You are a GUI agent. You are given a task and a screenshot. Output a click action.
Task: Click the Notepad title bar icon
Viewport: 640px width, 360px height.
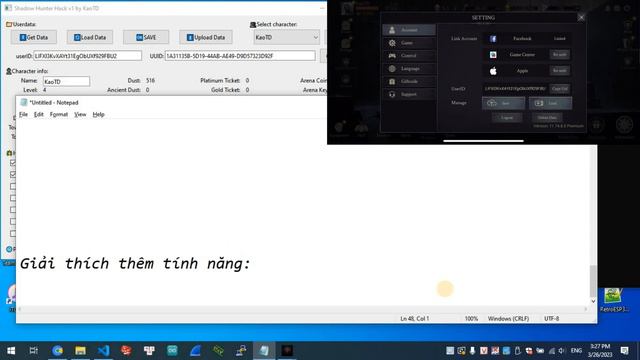pos(24,102)
